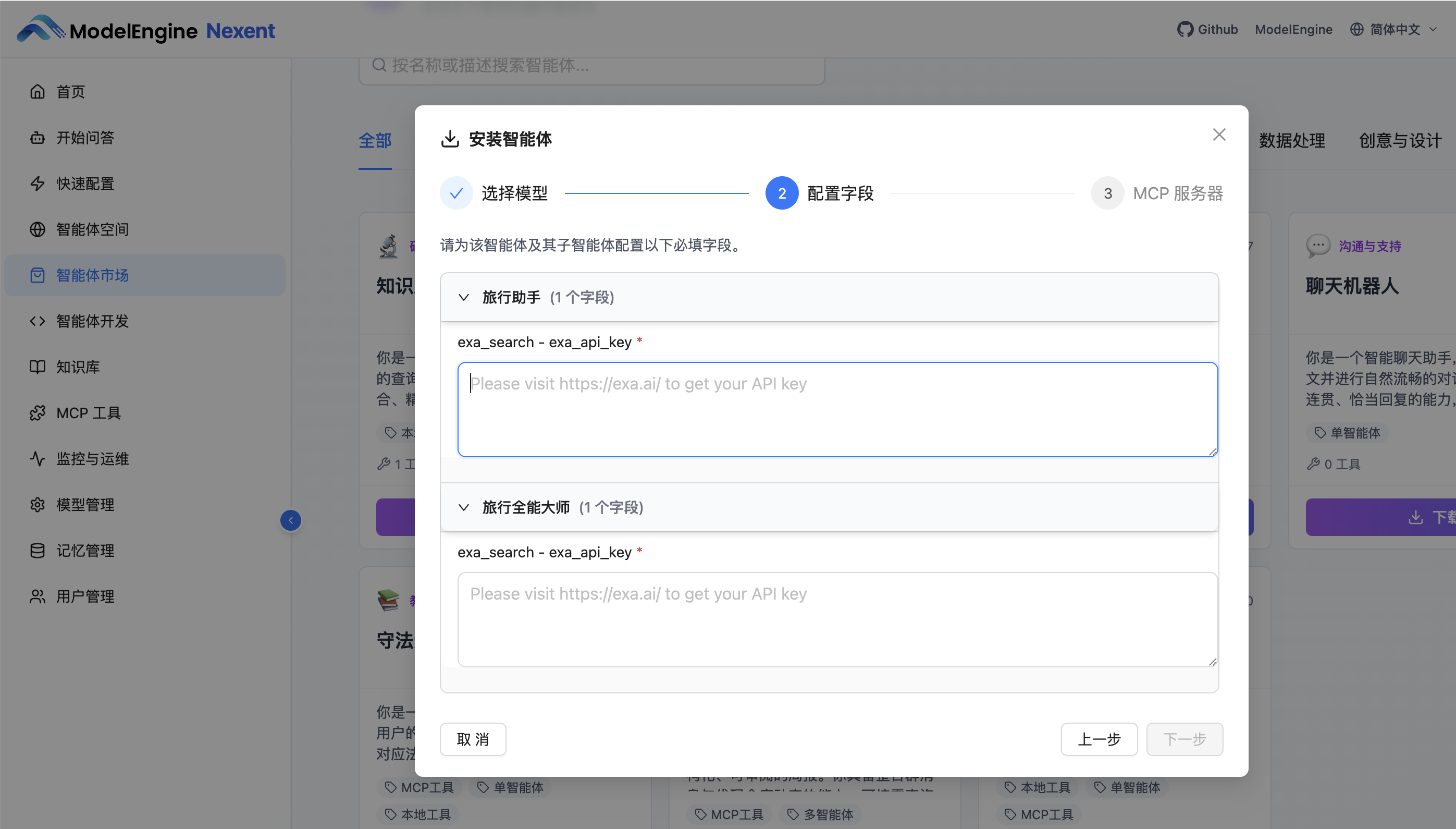Open the 知识库 book icon

[38, 367]
